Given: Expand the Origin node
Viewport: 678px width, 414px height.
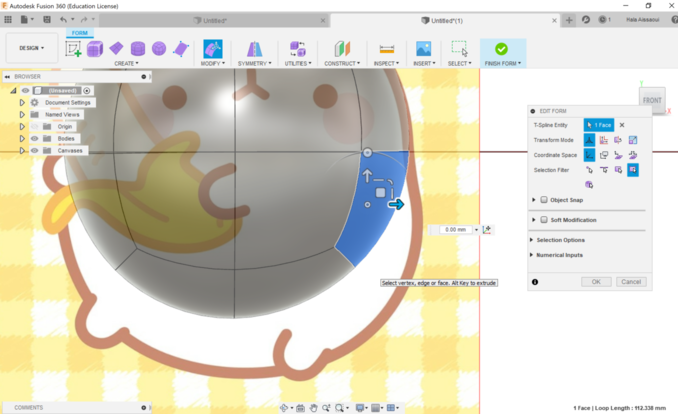Looking at the screenshot, I should [x=22, y=126].
